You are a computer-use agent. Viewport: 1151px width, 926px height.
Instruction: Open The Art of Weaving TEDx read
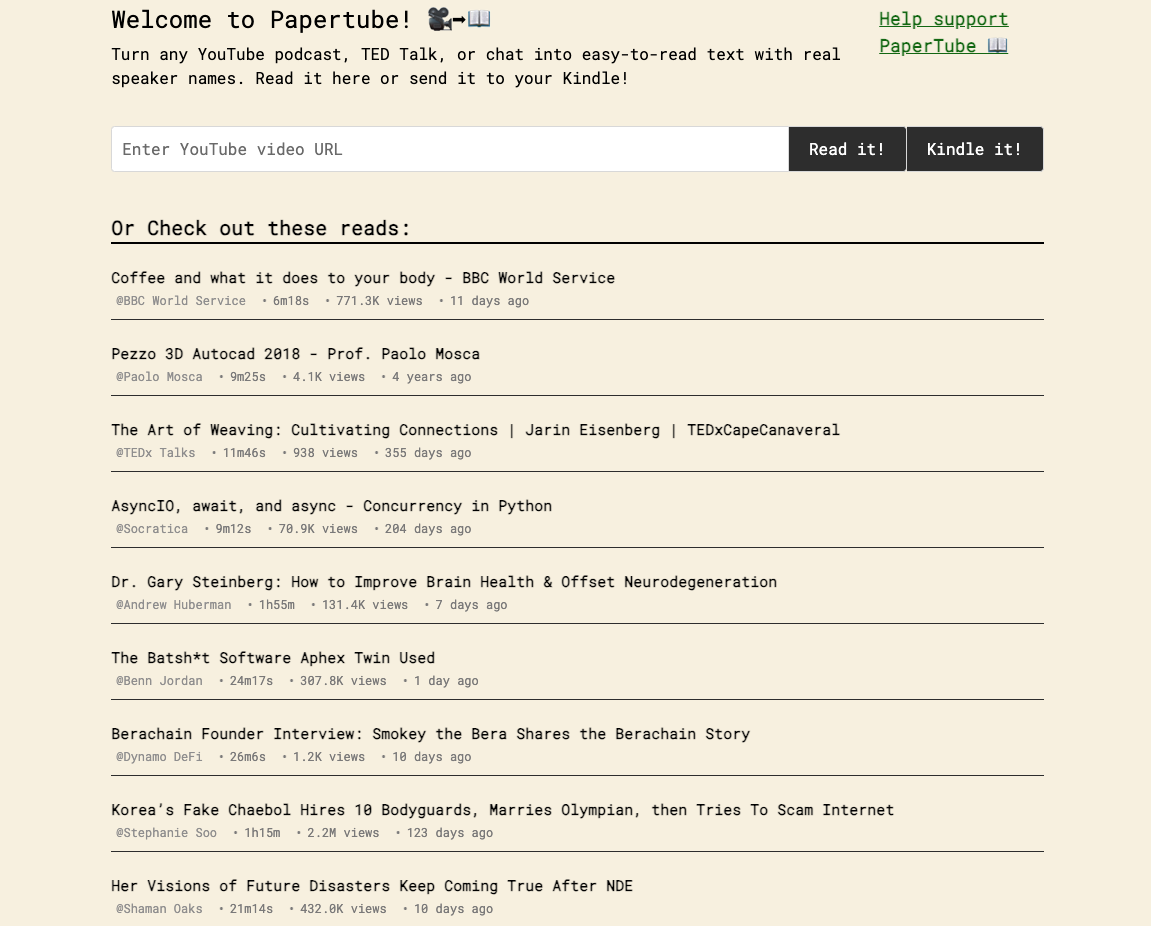[x=475, y=430]
